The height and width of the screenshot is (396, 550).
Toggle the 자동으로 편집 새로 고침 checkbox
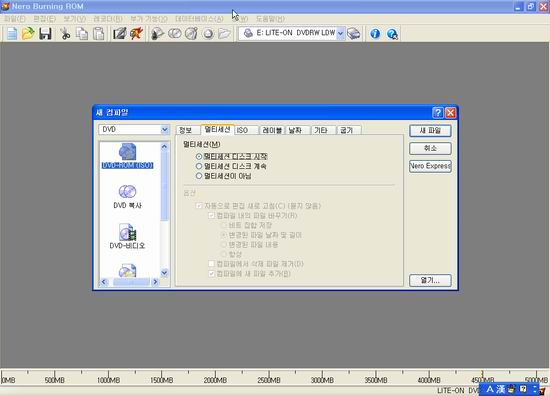[199, 206]
